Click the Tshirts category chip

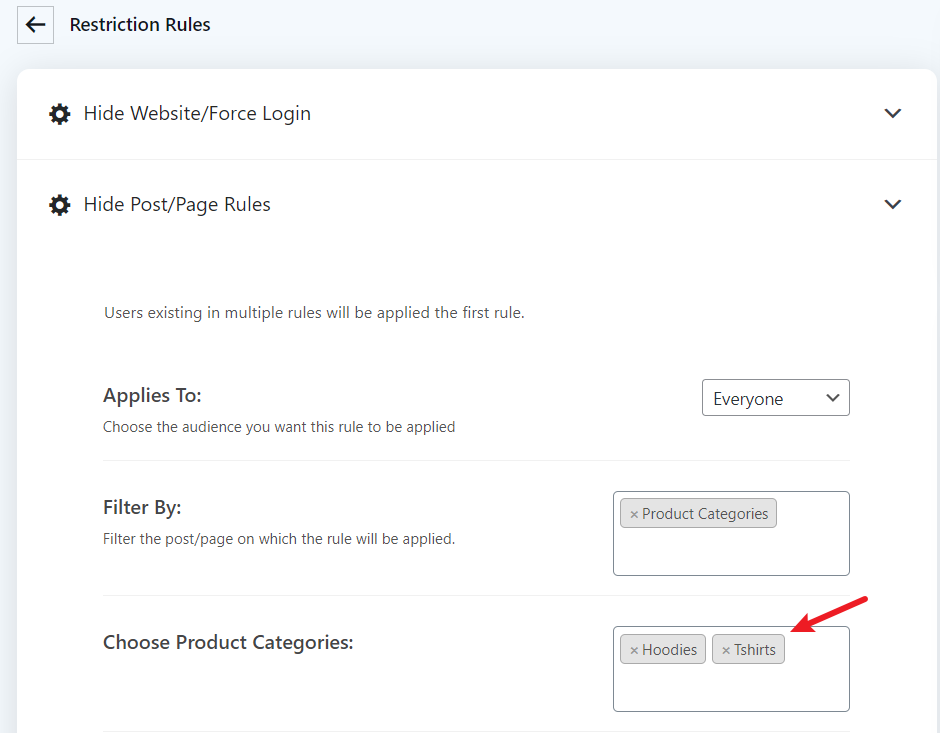tap(748, 650)
